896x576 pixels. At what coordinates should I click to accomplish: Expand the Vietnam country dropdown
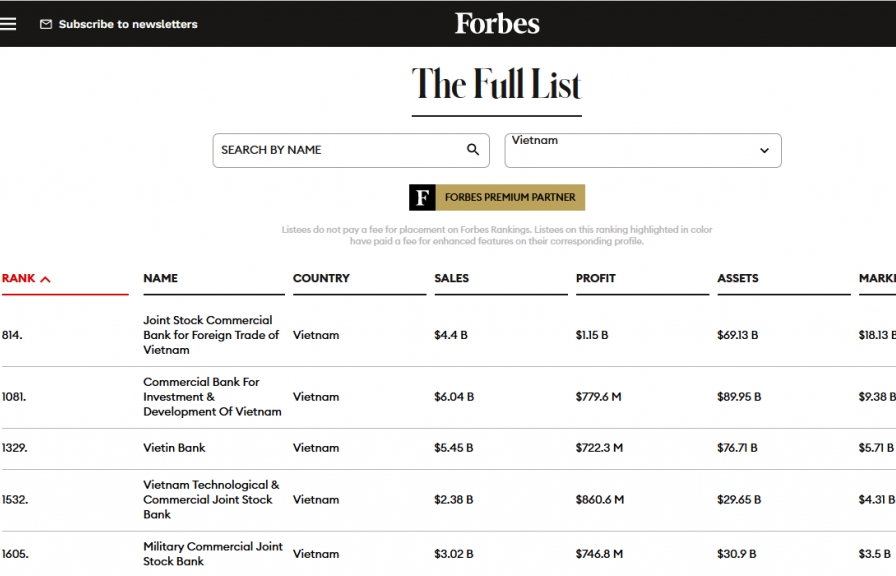pyautogui.click(x=642, y=150)
